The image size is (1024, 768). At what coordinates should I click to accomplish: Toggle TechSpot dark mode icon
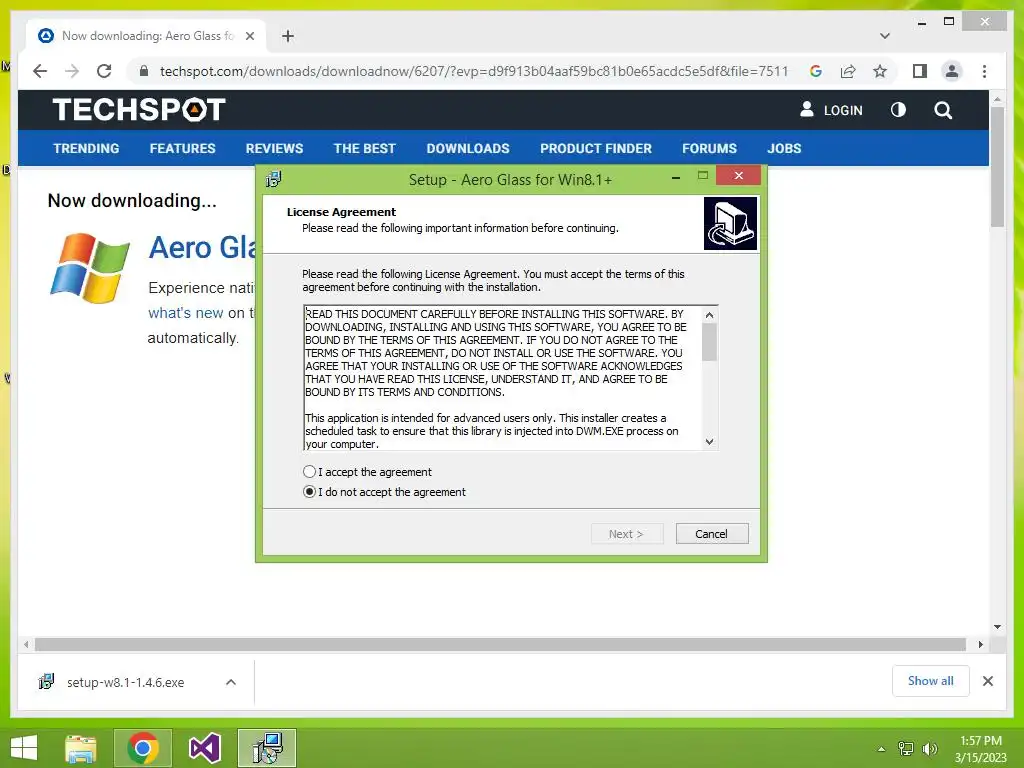click(x=899, y=110)
